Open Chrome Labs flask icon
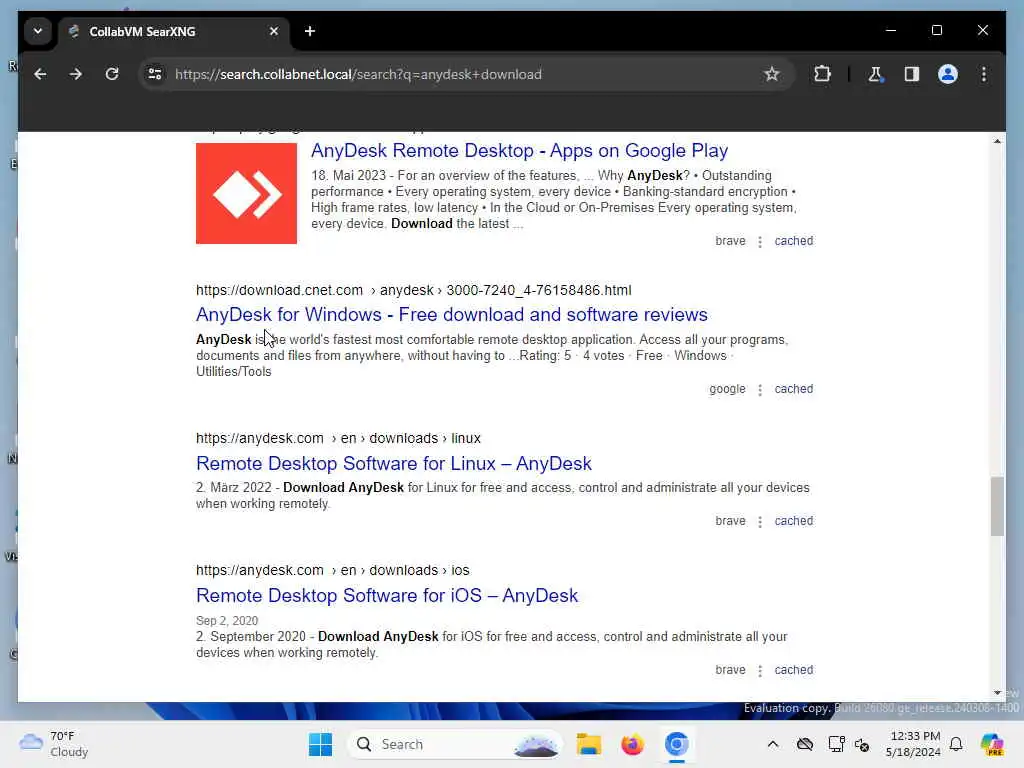The height and width of the screenshot is (768, 1024). click(x=875, y=74)
